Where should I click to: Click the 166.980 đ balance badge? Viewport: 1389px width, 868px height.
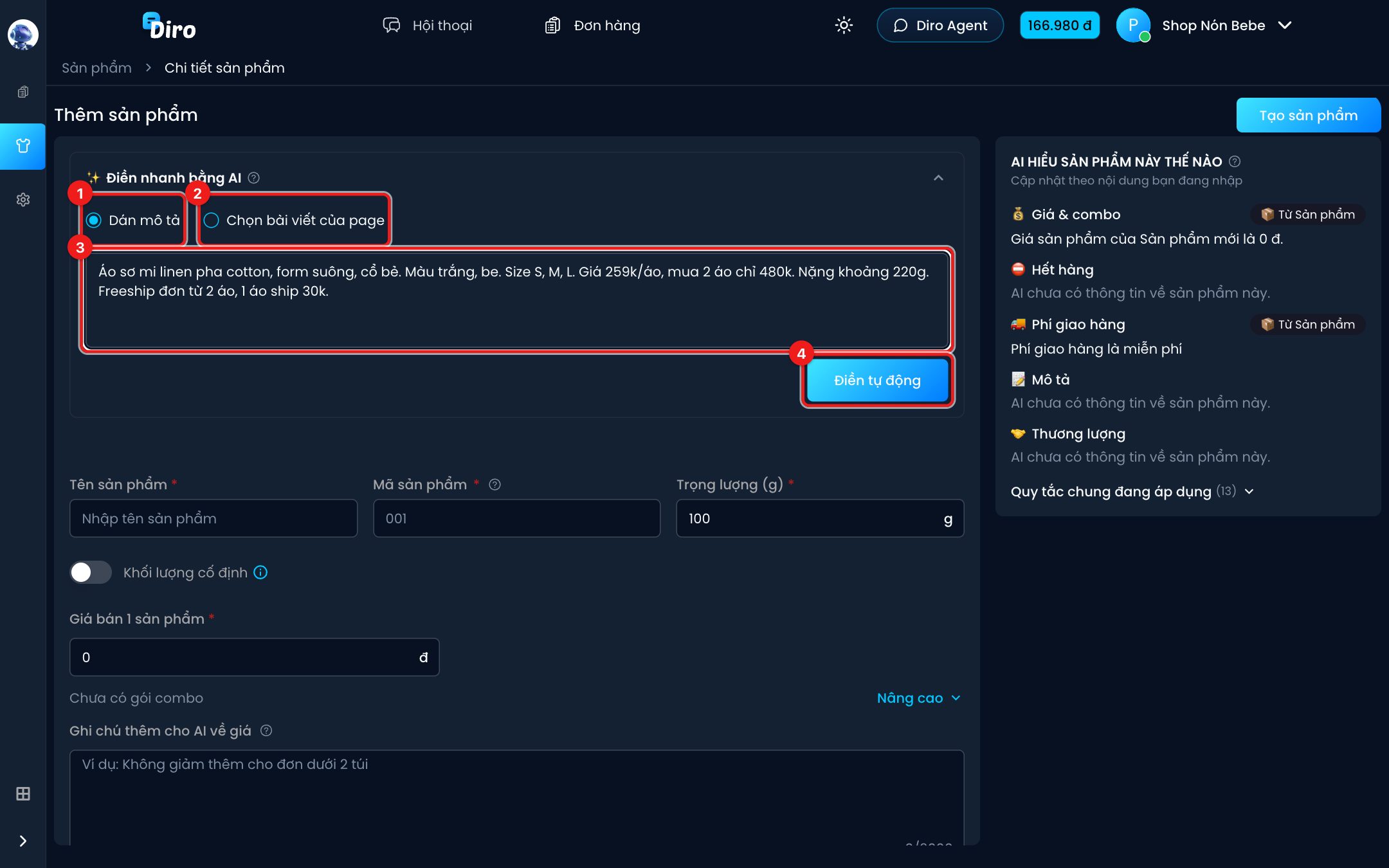click(x=1059, y=25)
